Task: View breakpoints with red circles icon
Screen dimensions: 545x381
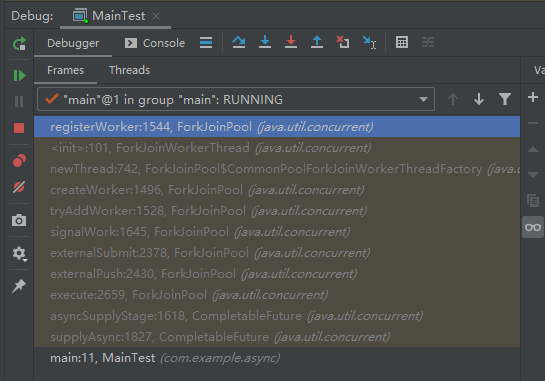Action: [19, 161]
